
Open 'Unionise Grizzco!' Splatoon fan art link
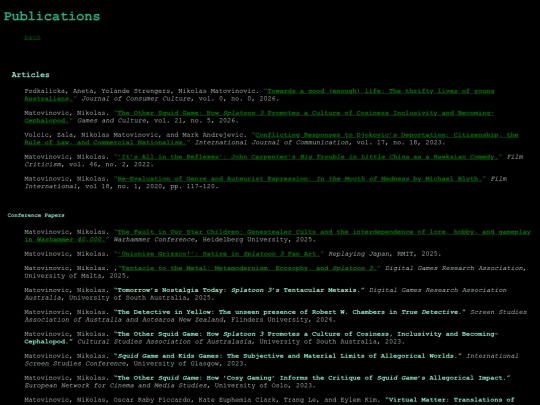(x=219, y=254)
